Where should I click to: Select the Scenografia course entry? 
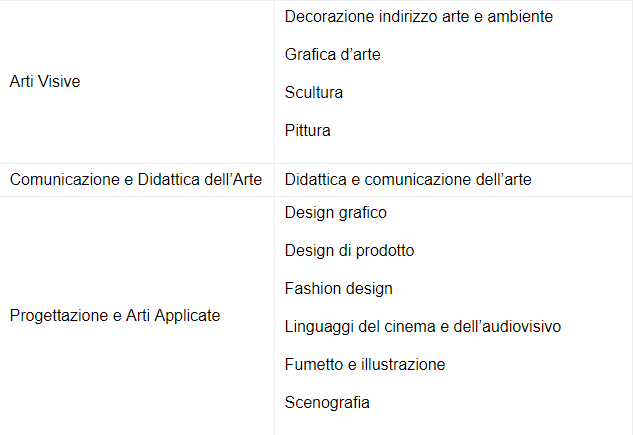327,402
